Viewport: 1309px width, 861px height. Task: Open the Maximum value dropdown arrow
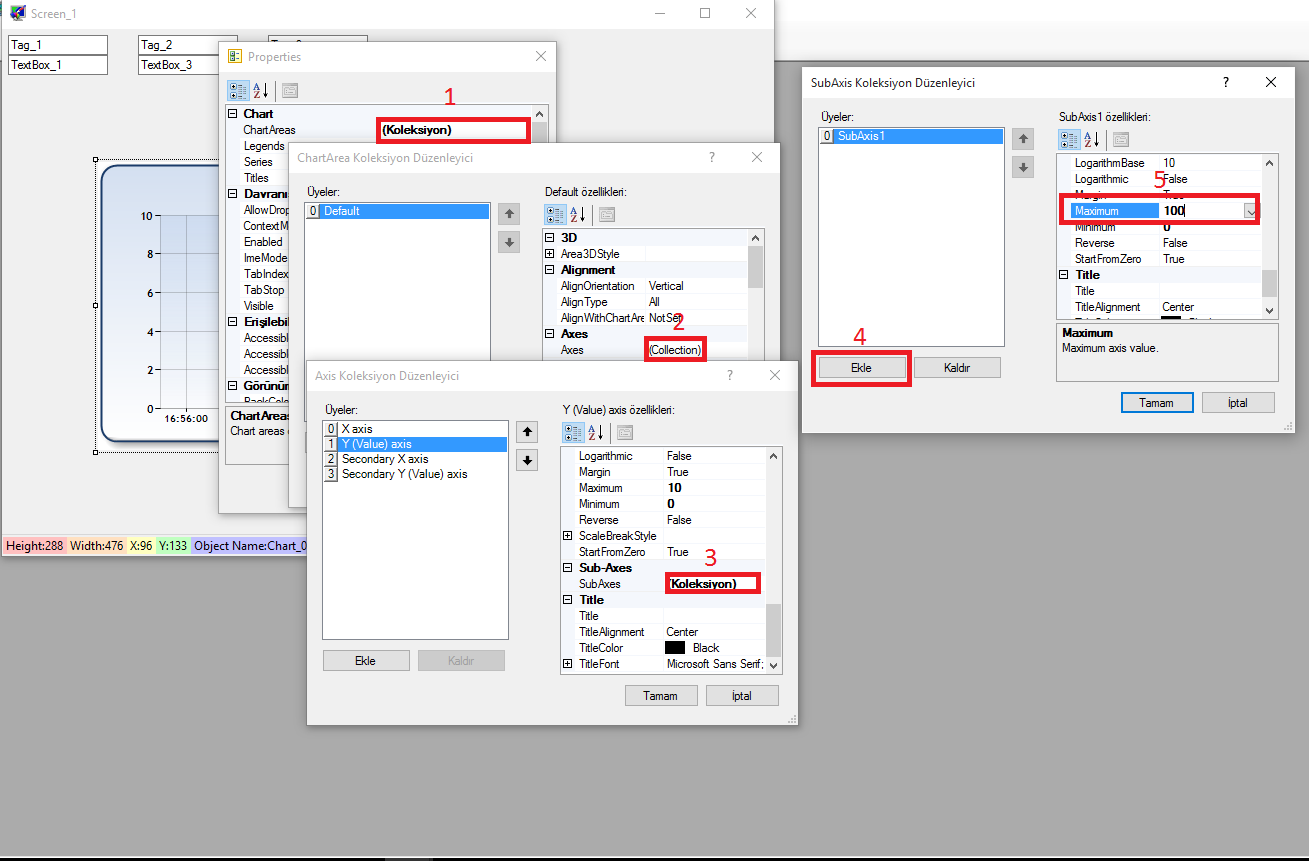coord(1250,211)
